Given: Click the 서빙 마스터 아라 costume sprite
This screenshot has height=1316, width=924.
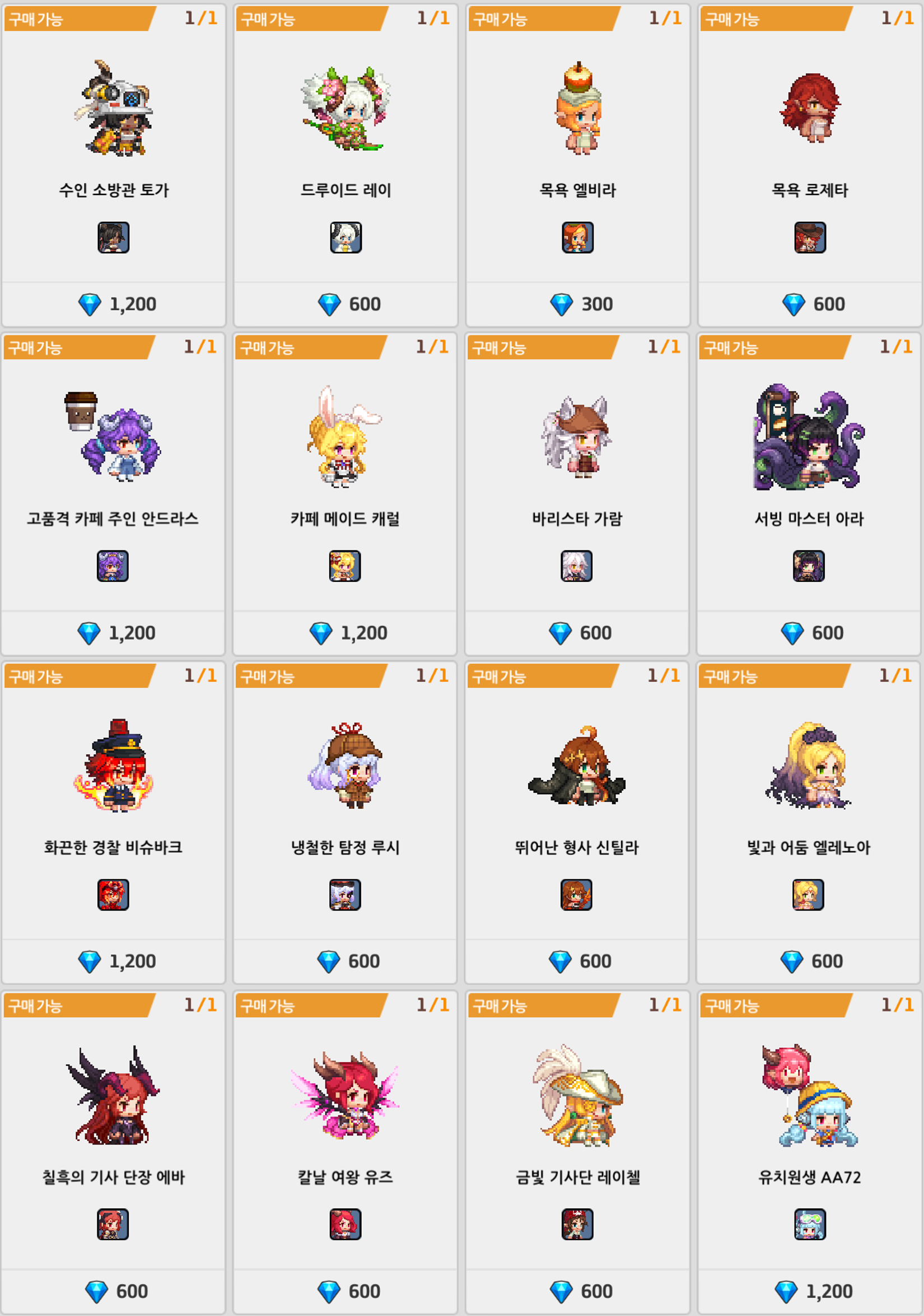Looking at the screenshot, I should click(809, 437).
